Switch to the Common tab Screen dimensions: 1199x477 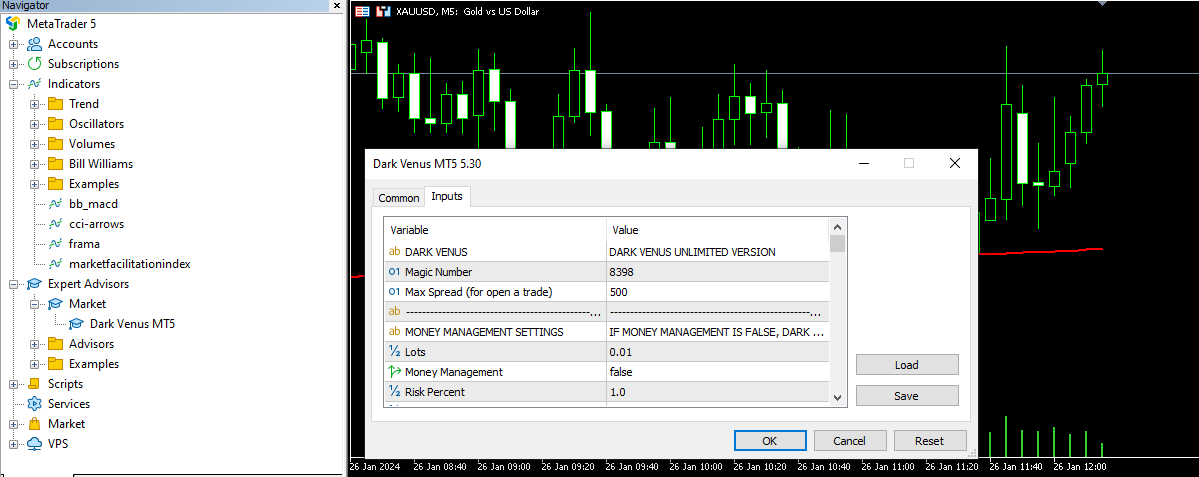(398, 198)
